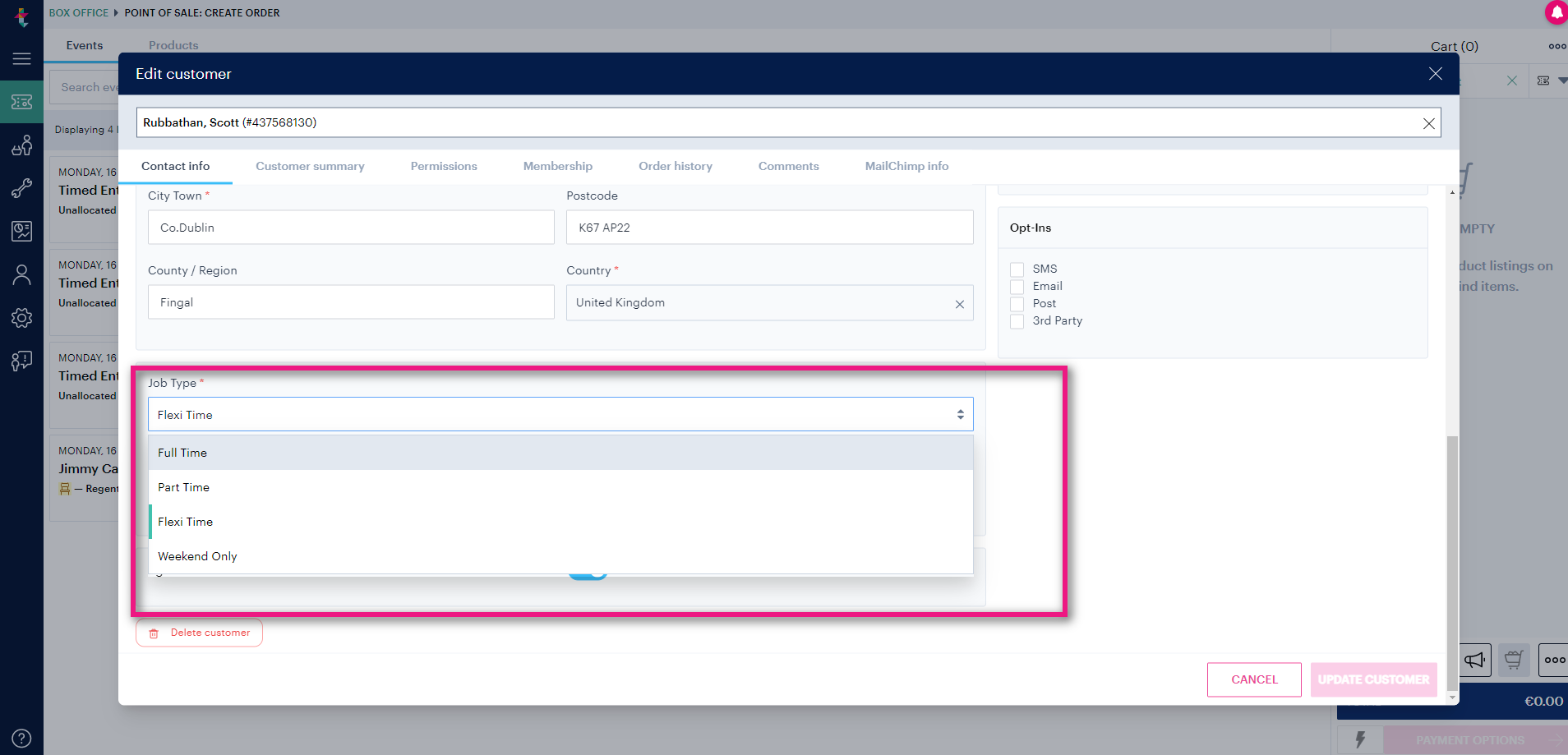Switch to the Order history tab
The image size is (1568, 755).
675,166
